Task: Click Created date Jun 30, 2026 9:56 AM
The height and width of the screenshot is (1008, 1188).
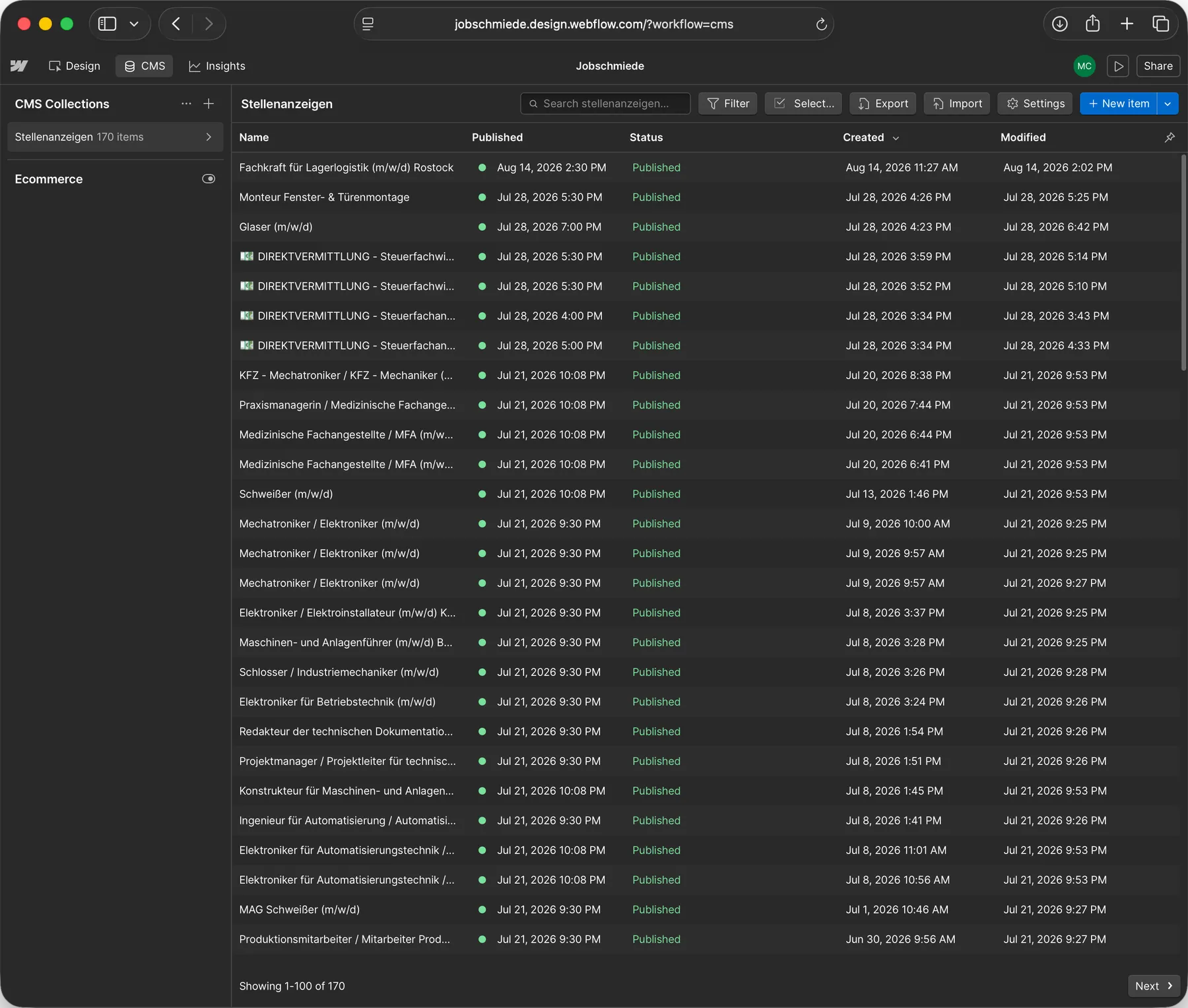Action: [x=900, y=939]
